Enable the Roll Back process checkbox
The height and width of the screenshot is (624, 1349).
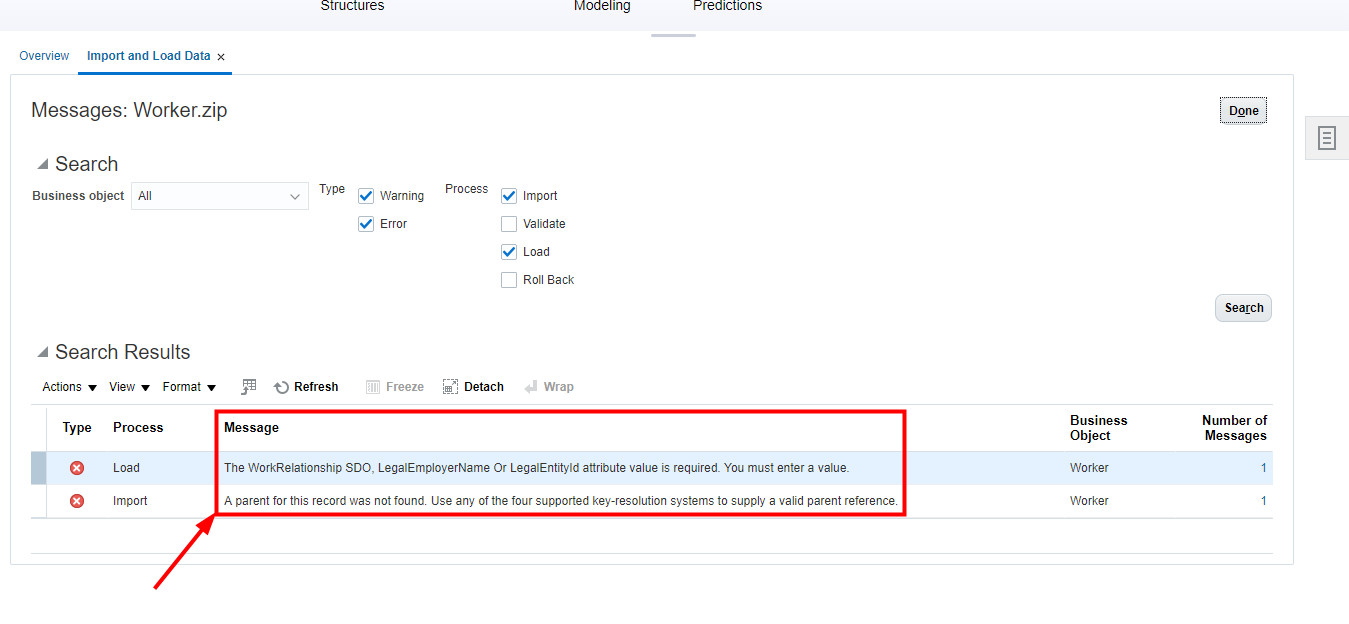pyautogui.click(x=509, y=280)
